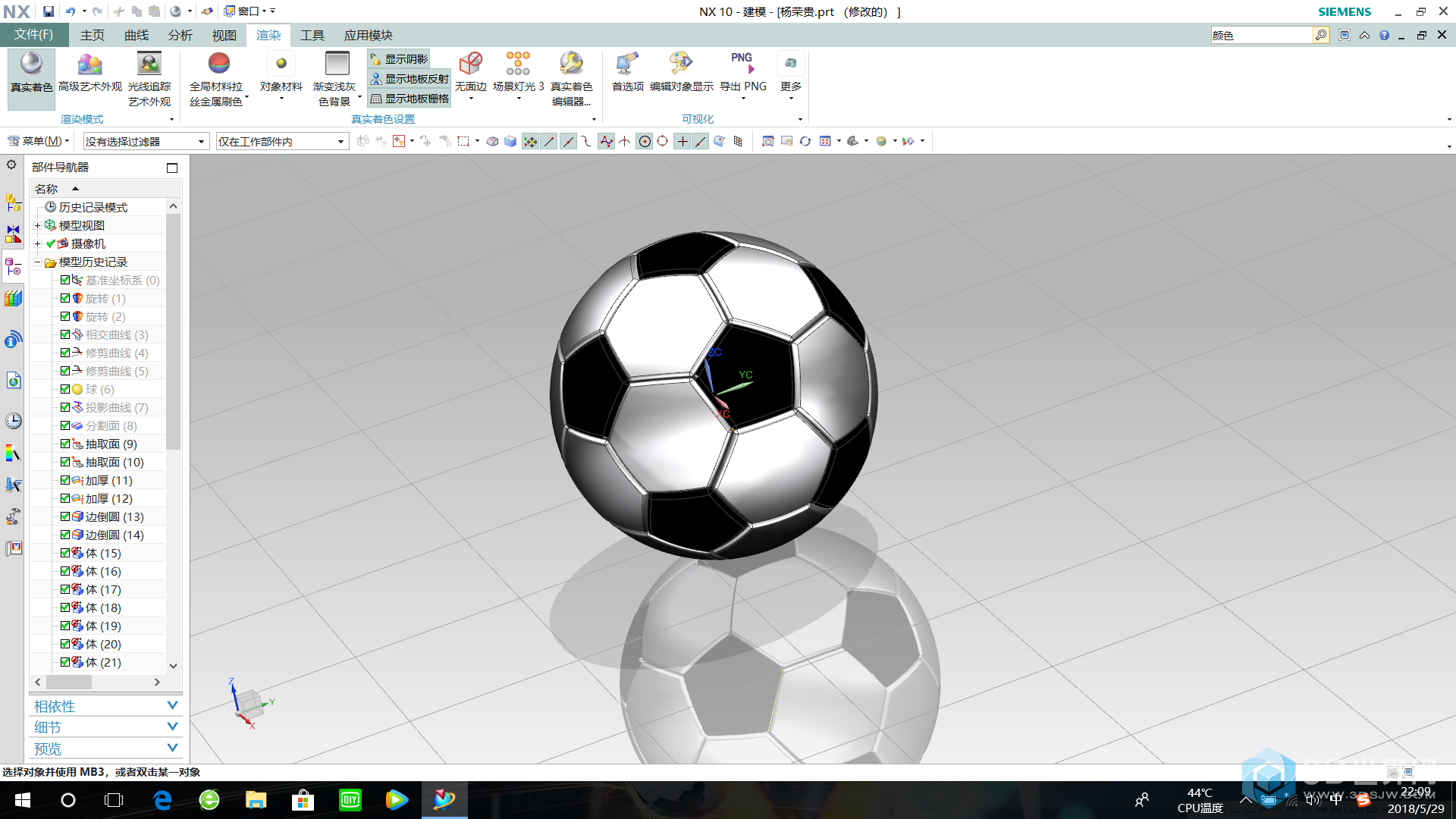Expand the 细节 panel

click(x=105, y=727)
